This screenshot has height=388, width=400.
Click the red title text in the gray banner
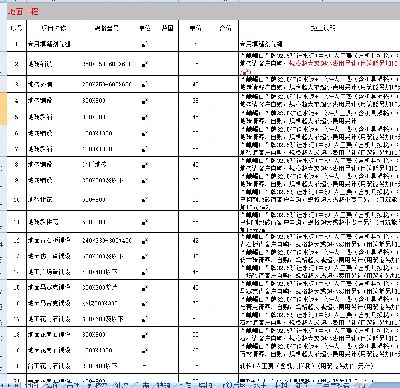(x=23, y=12)
